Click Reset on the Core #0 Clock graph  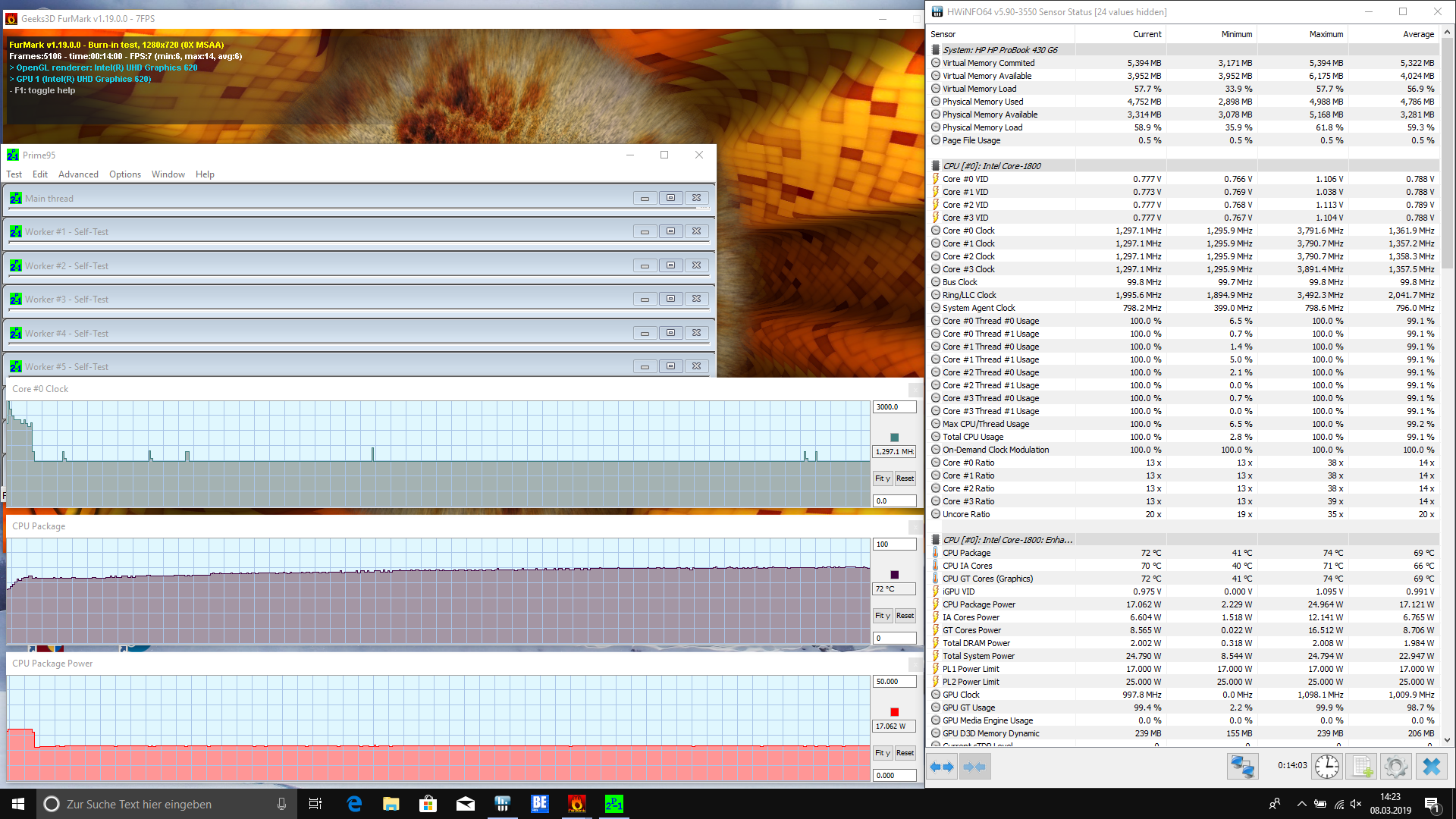tap(905, 479)
